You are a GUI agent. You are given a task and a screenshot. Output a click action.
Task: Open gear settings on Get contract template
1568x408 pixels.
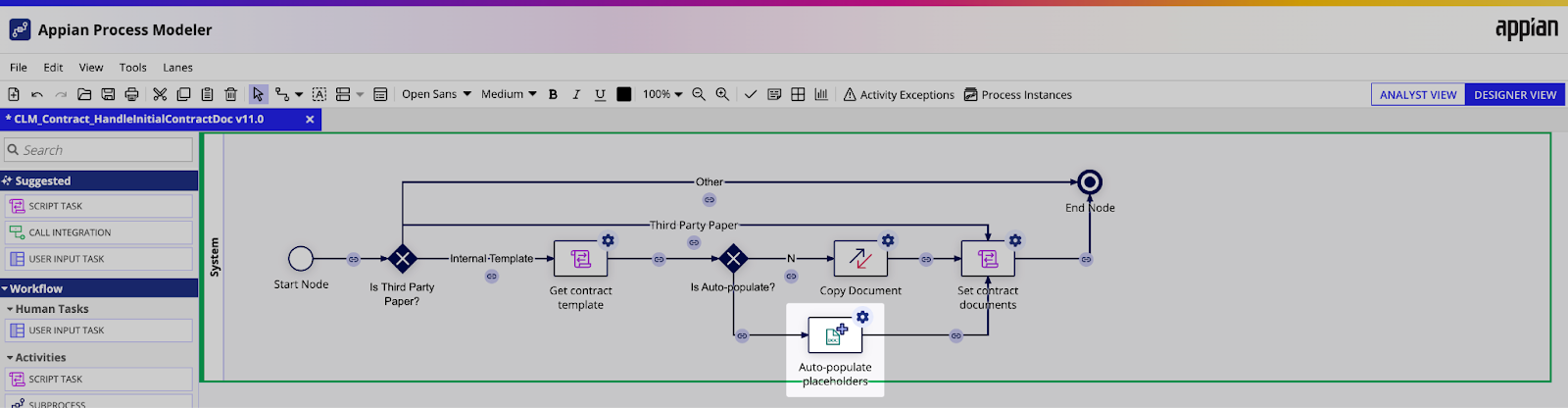coord(608,240)
